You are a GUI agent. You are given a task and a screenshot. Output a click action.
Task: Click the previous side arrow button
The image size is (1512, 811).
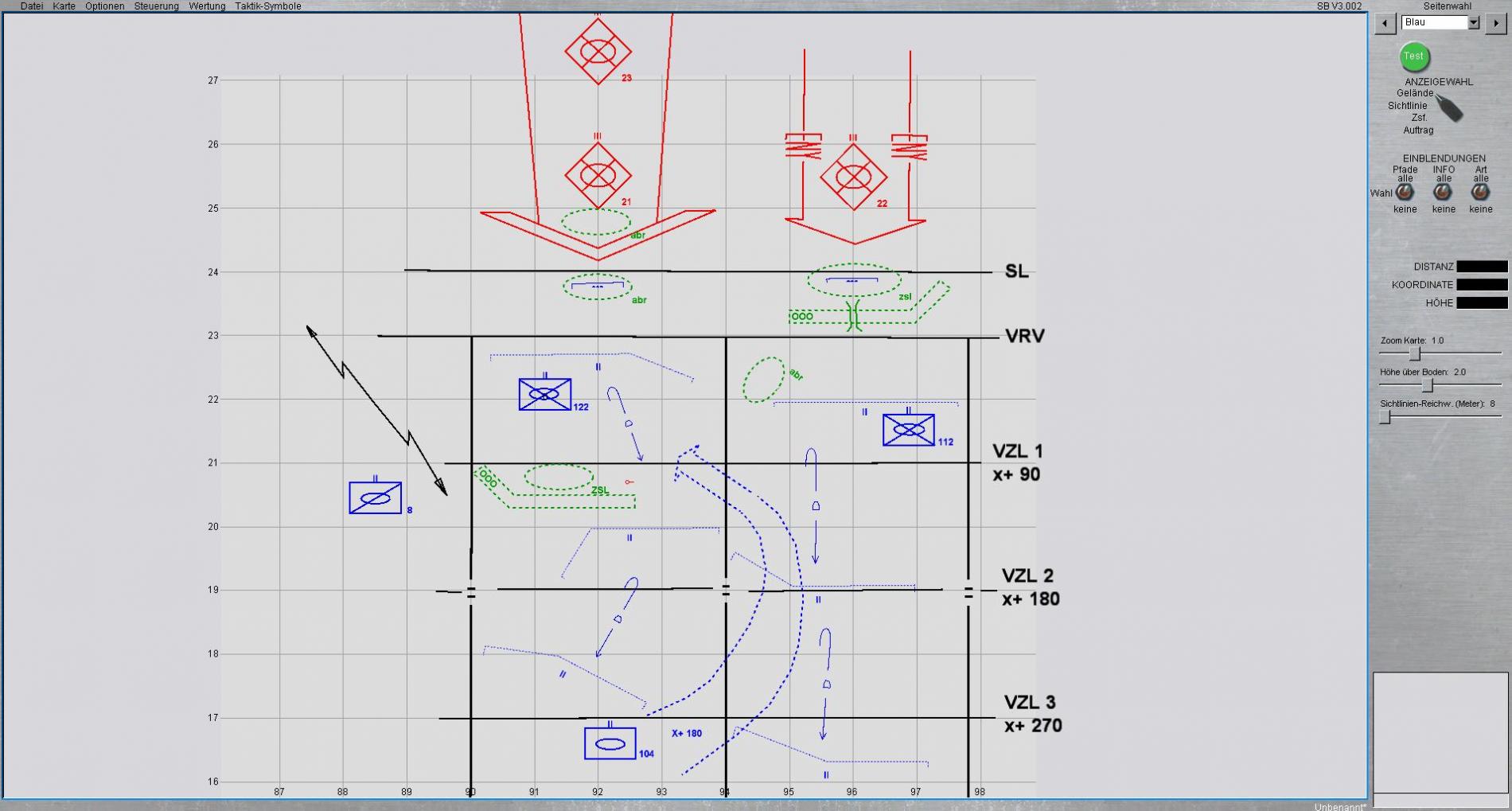tap(1385, 23)
